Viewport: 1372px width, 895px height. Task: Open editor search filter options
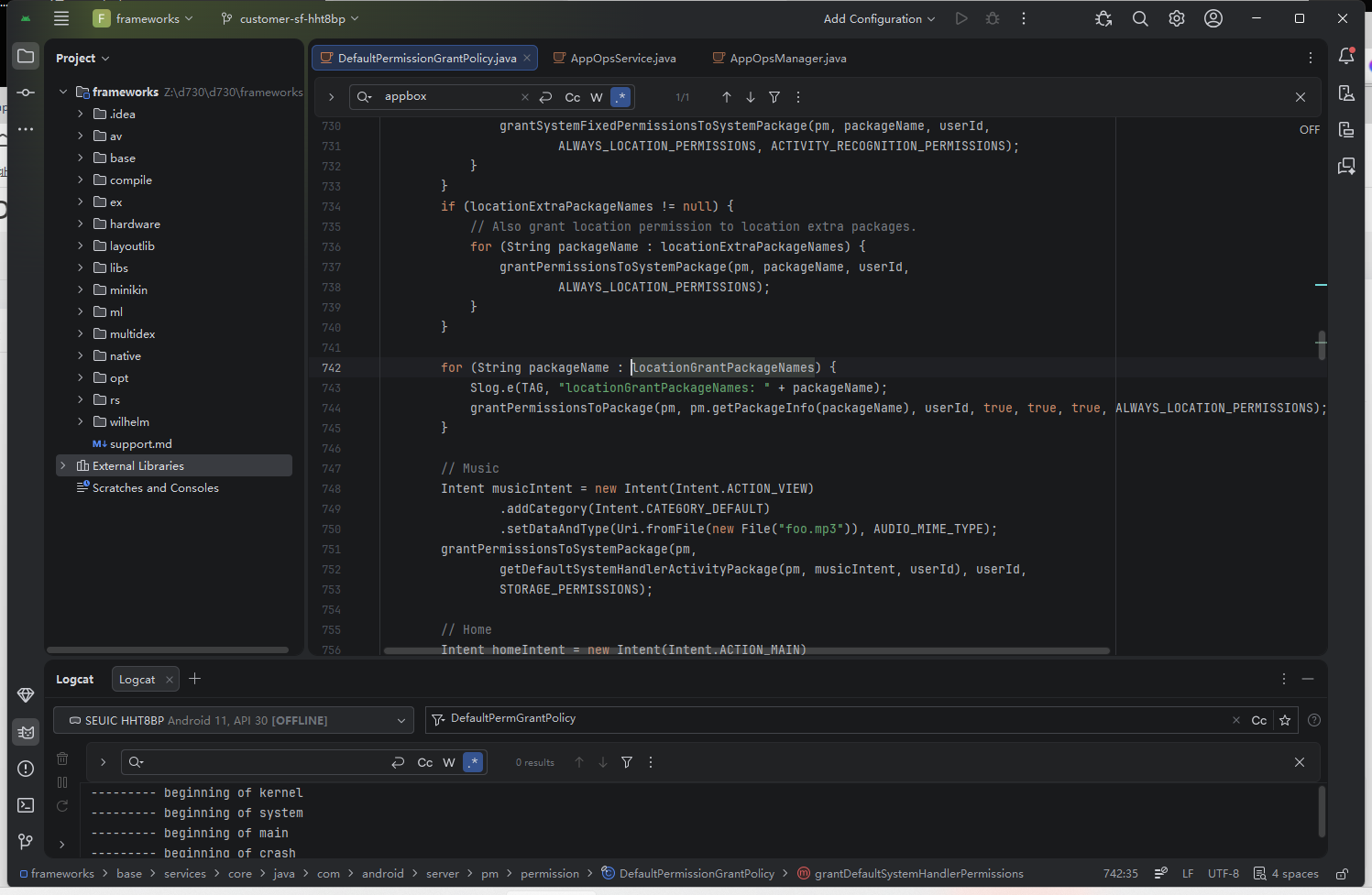tap(774, 97)
